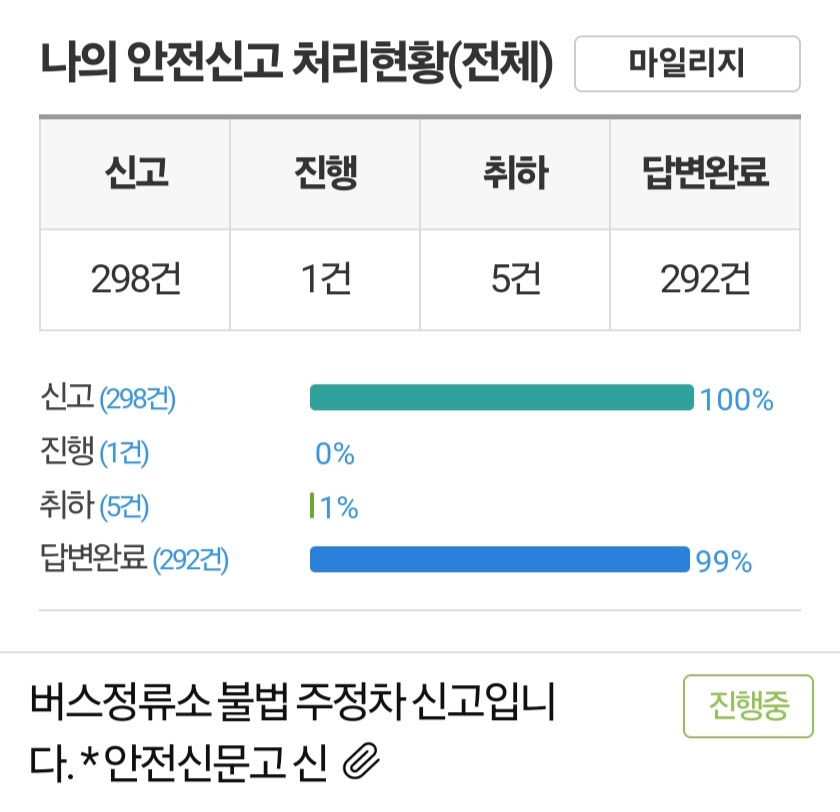Click the 신고 (298건) chart label
The width and height of the screenshot is (840, 812).
[108, 397]
